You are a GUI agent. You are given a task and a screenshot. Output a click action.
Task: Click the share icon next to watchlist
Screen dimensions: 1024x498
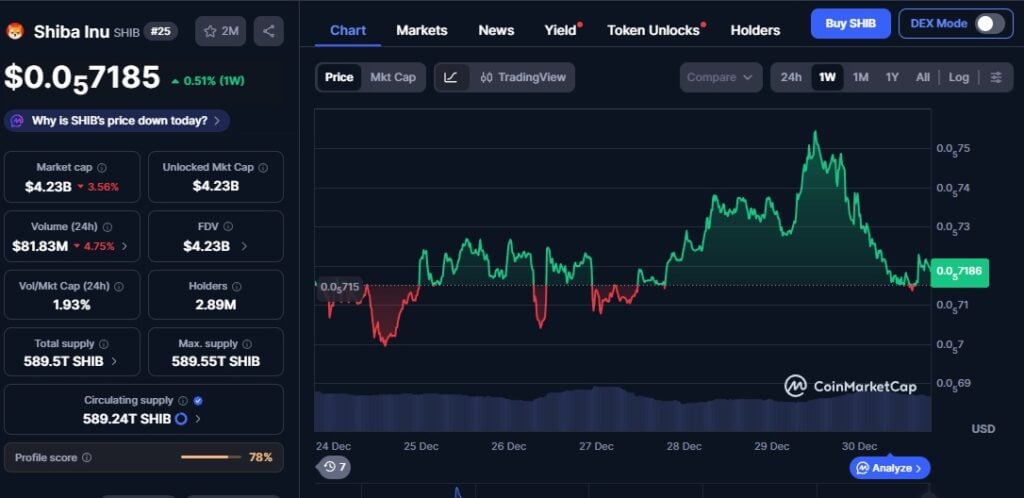coord(268,31)
